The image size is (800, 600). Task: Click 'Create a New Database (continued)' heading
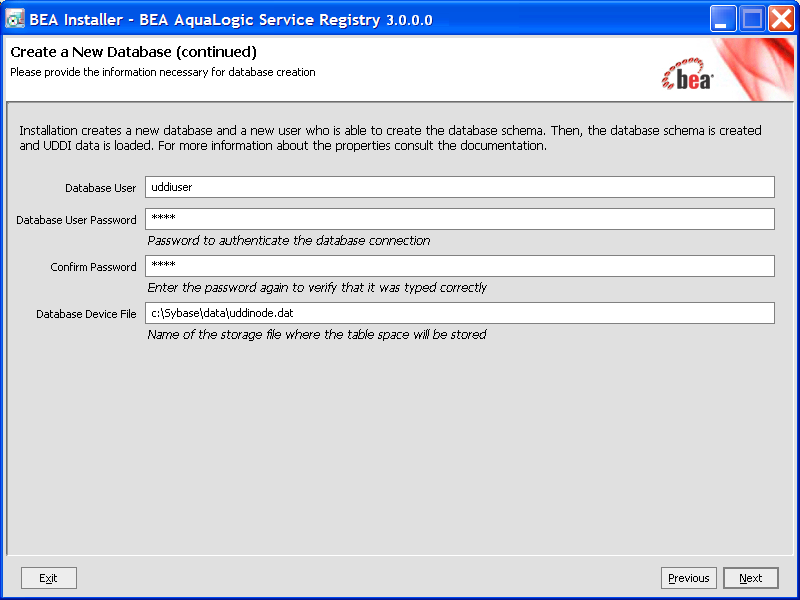(x=134, y=52)
